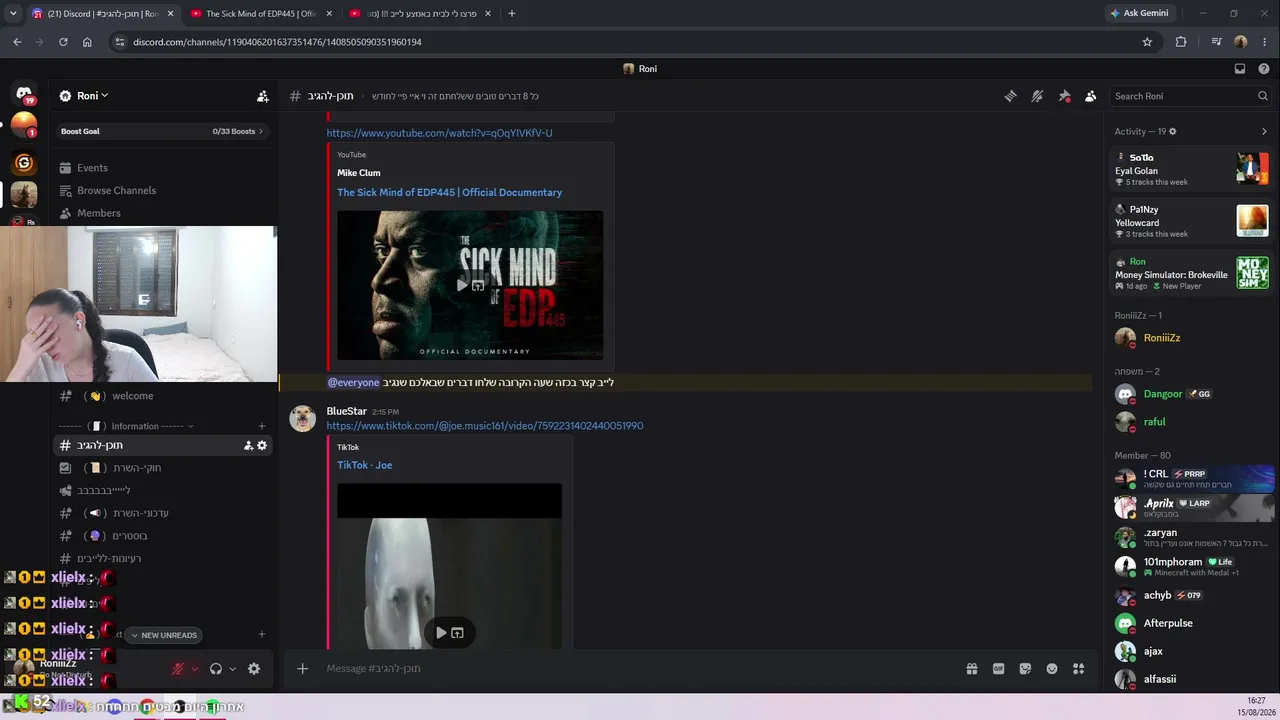The image size is (1280, 720).
Task: Show pinned messages in channel header
Action: point(1064,96)
